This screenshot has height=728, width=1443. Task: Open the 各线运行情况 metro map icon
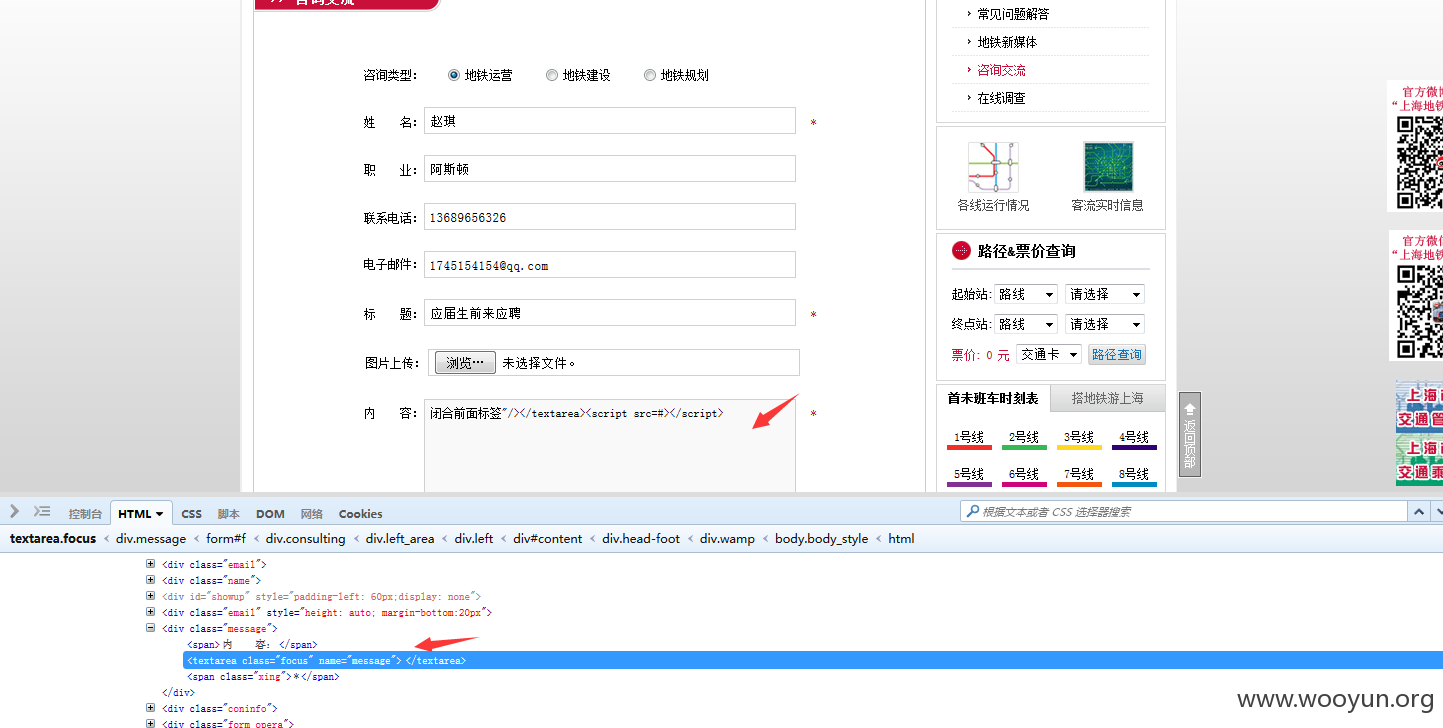pyautogui.click(x=993, y=167)
